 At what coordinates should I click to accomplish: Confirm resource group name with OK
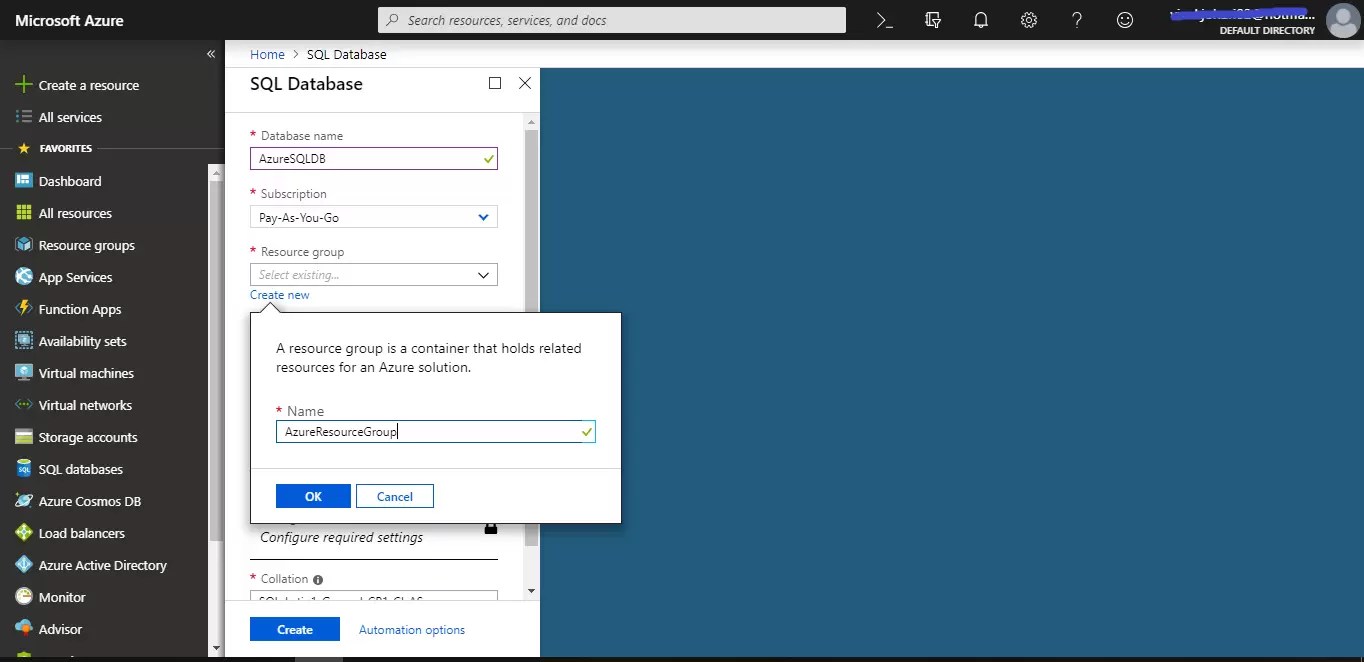click(x=313, y=496)
